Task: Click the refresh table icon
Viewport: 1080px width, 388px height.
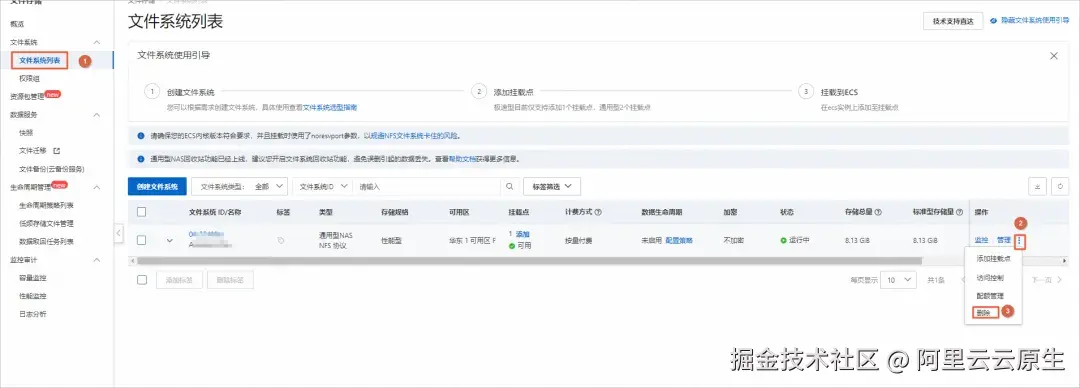Action: pos(1060,186)
